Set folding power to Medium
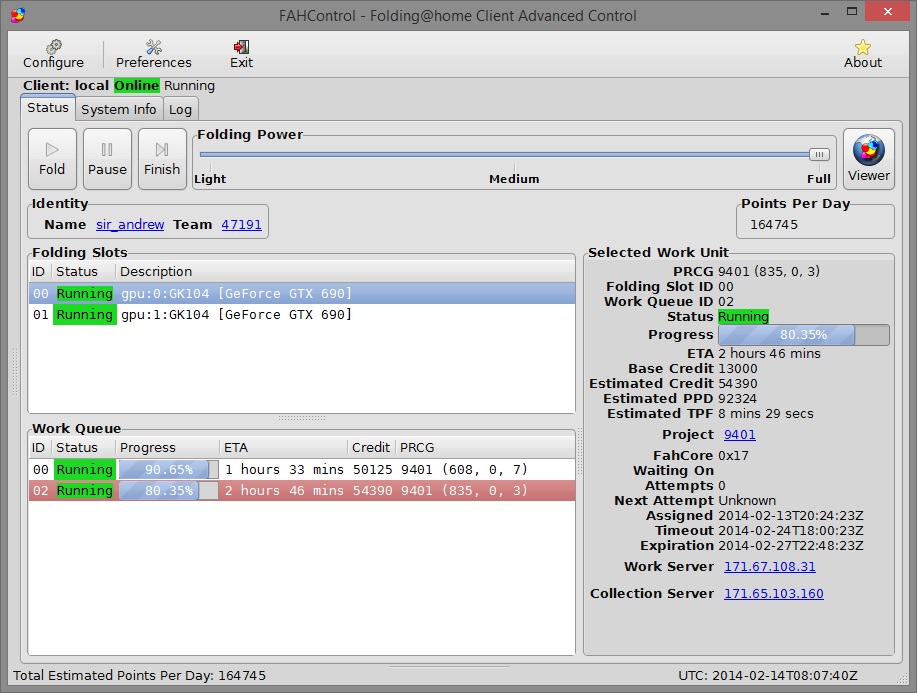The height and width of the screenshot is (693, 917). click(514, 178)
